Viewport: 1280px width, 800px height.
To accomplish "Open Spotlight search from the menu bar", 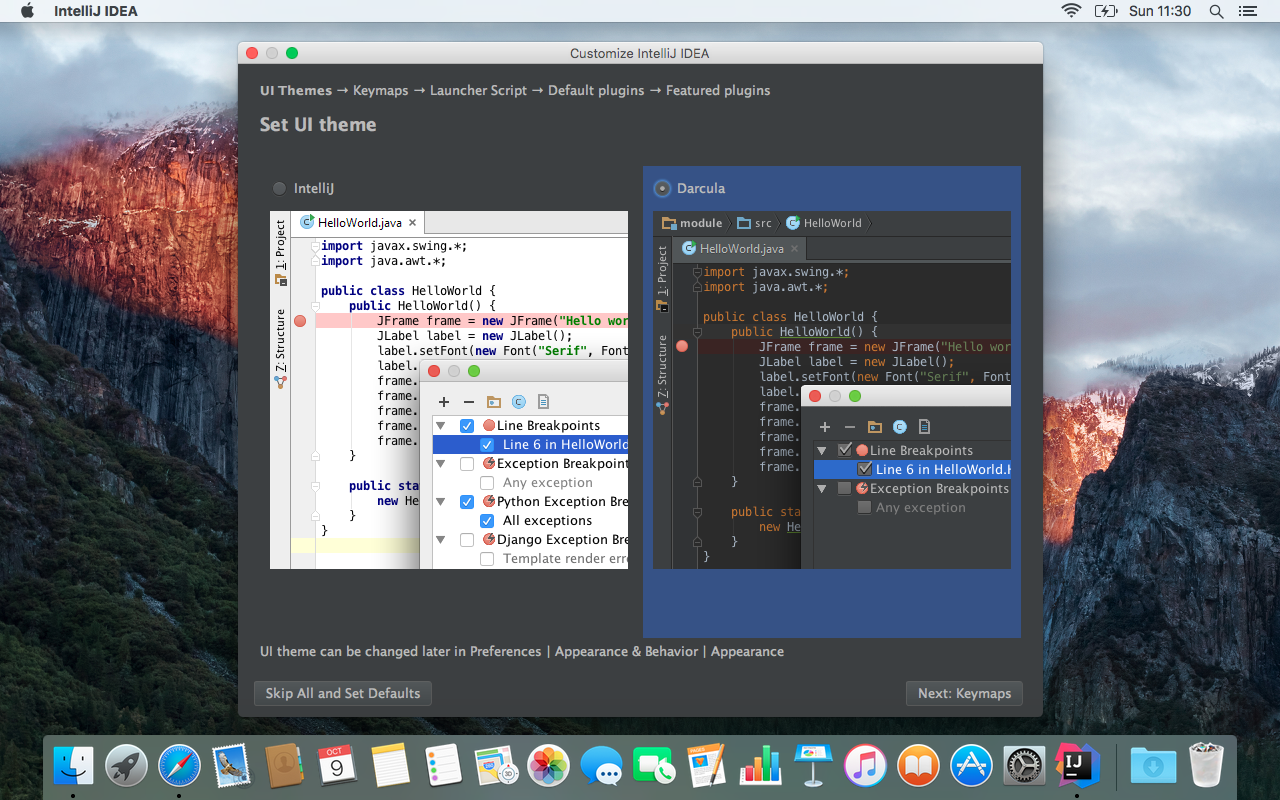I will pos(1216,11).
